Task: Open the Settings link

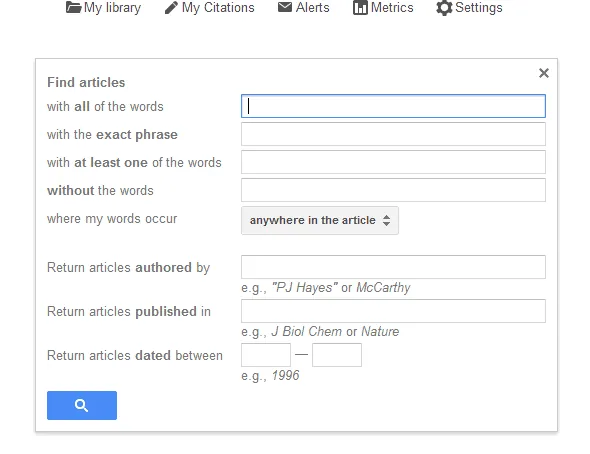Action: [x=479, y=8]
